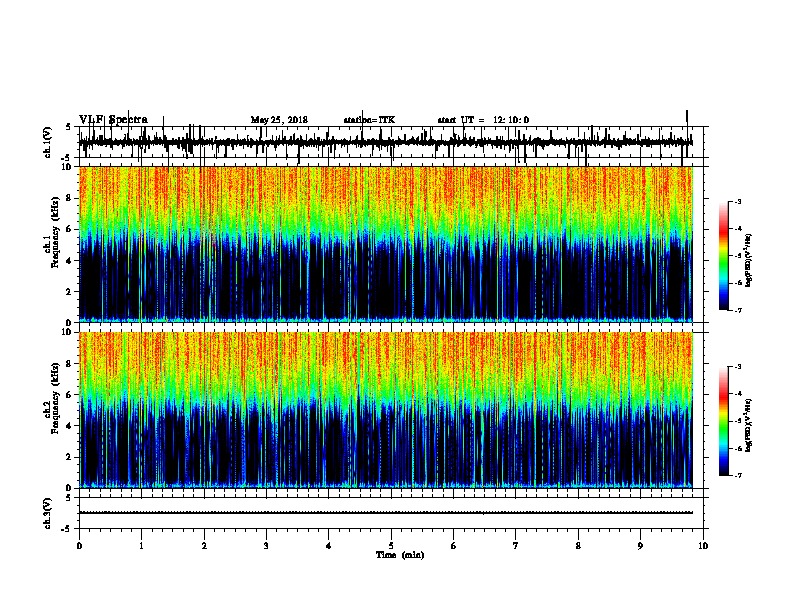Click the ch.2 "Frequency (kHz)" axis label
The width and height of the screenshot is (792, 612).
pos(56,398)
